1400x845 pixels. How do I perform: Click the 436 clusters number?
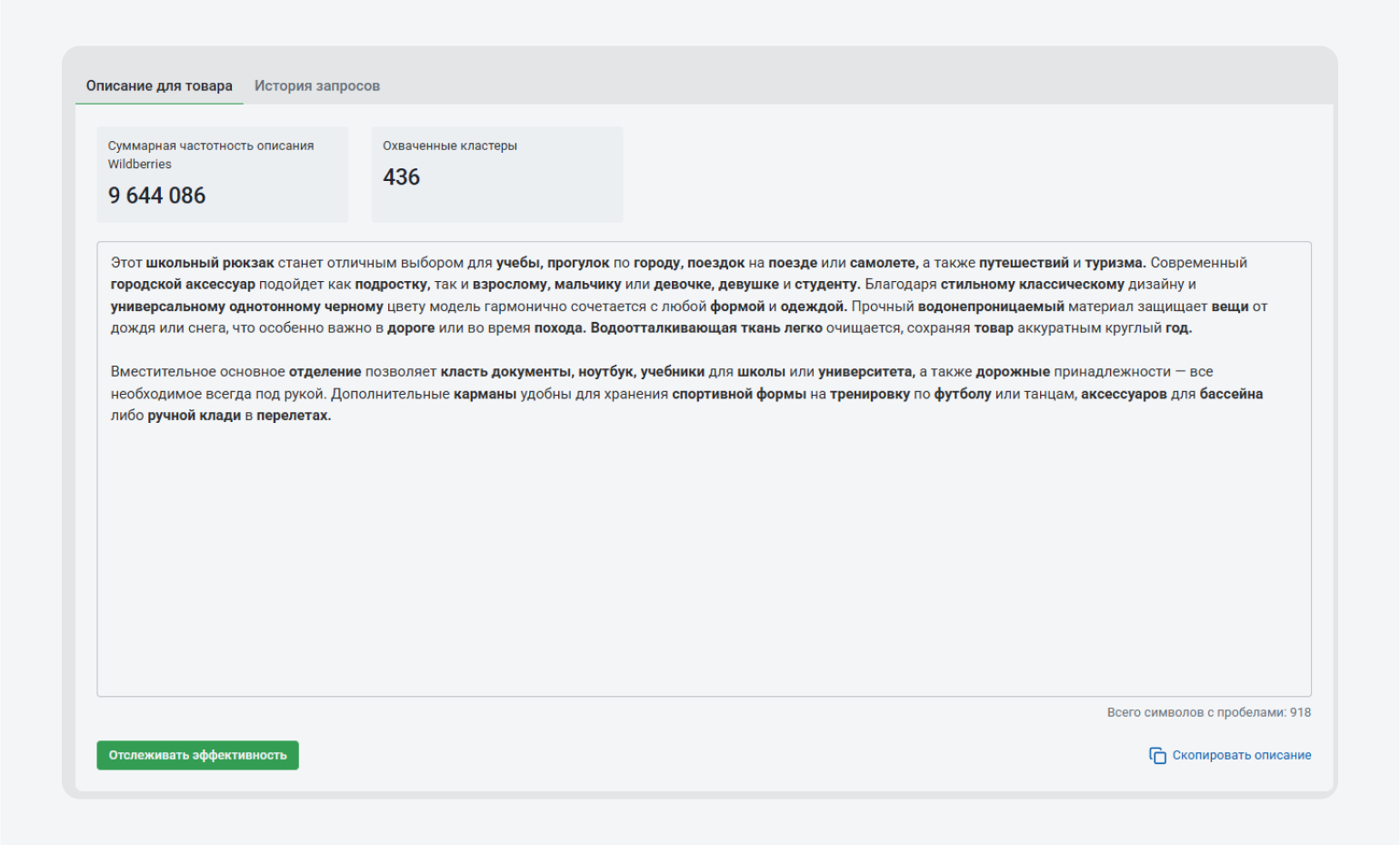401,177
